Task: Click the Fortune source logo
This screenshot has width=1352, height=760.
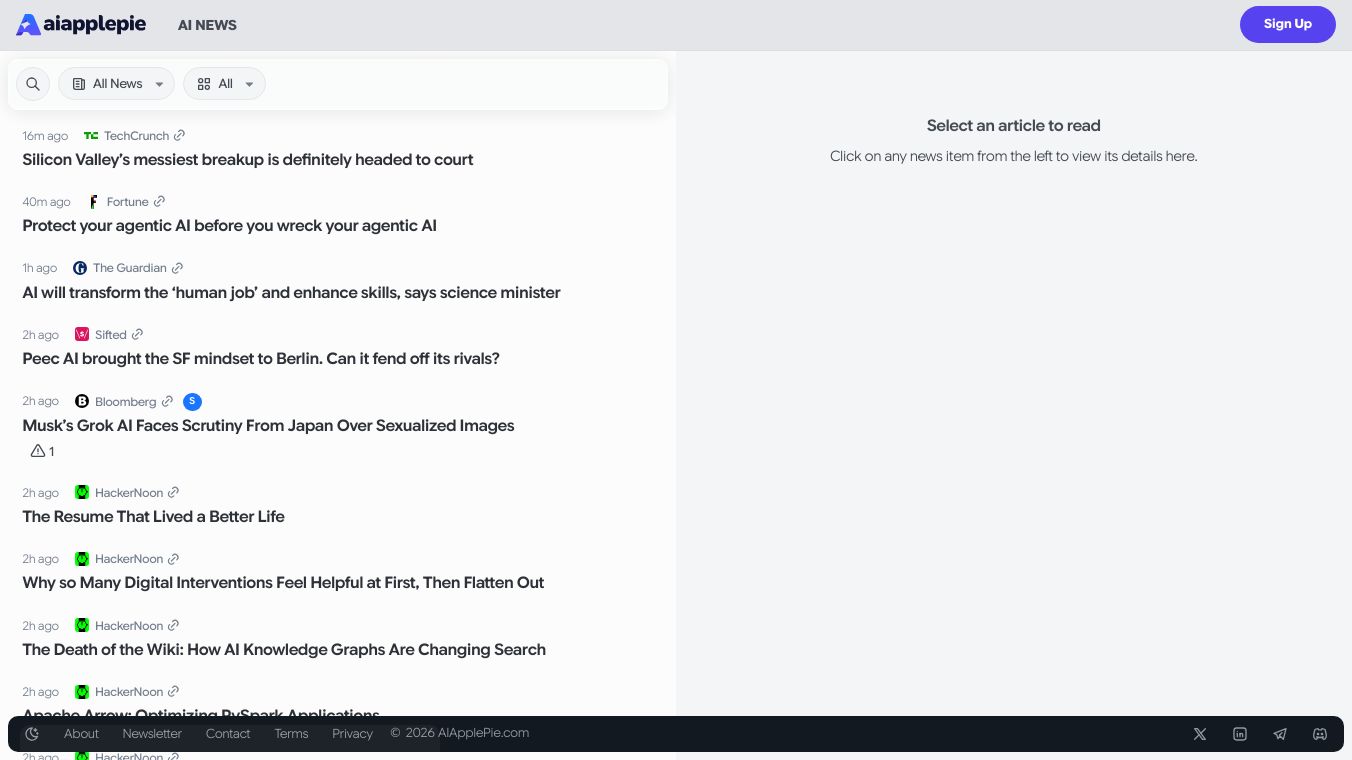Action: (93, 202)
